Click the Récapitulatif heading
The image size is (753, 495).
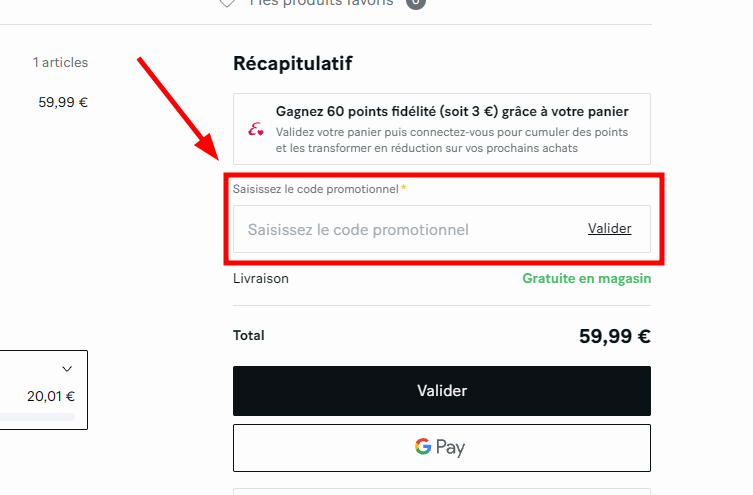click(292, 64)
